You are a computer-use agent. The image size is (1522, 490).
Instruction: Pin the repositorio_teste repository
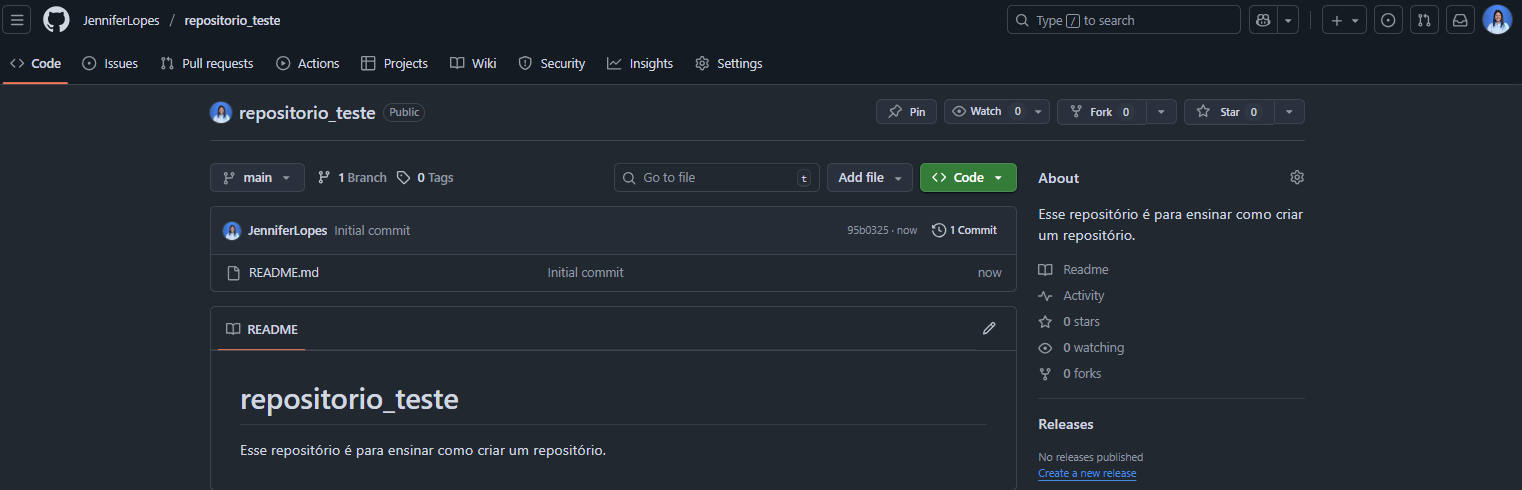pyautogui.click(x=906, y=112)
